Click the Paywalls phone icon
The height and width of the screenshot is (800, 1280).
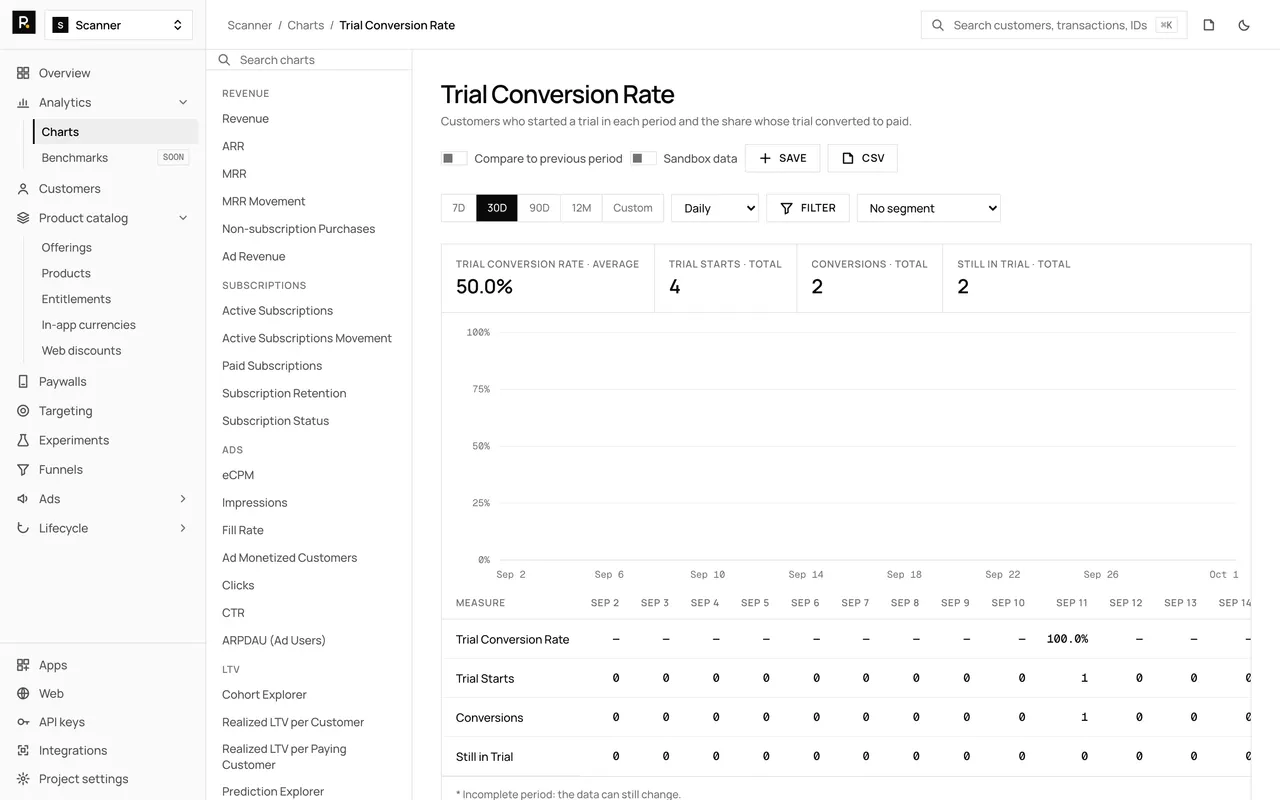click(x=23, y=381)
